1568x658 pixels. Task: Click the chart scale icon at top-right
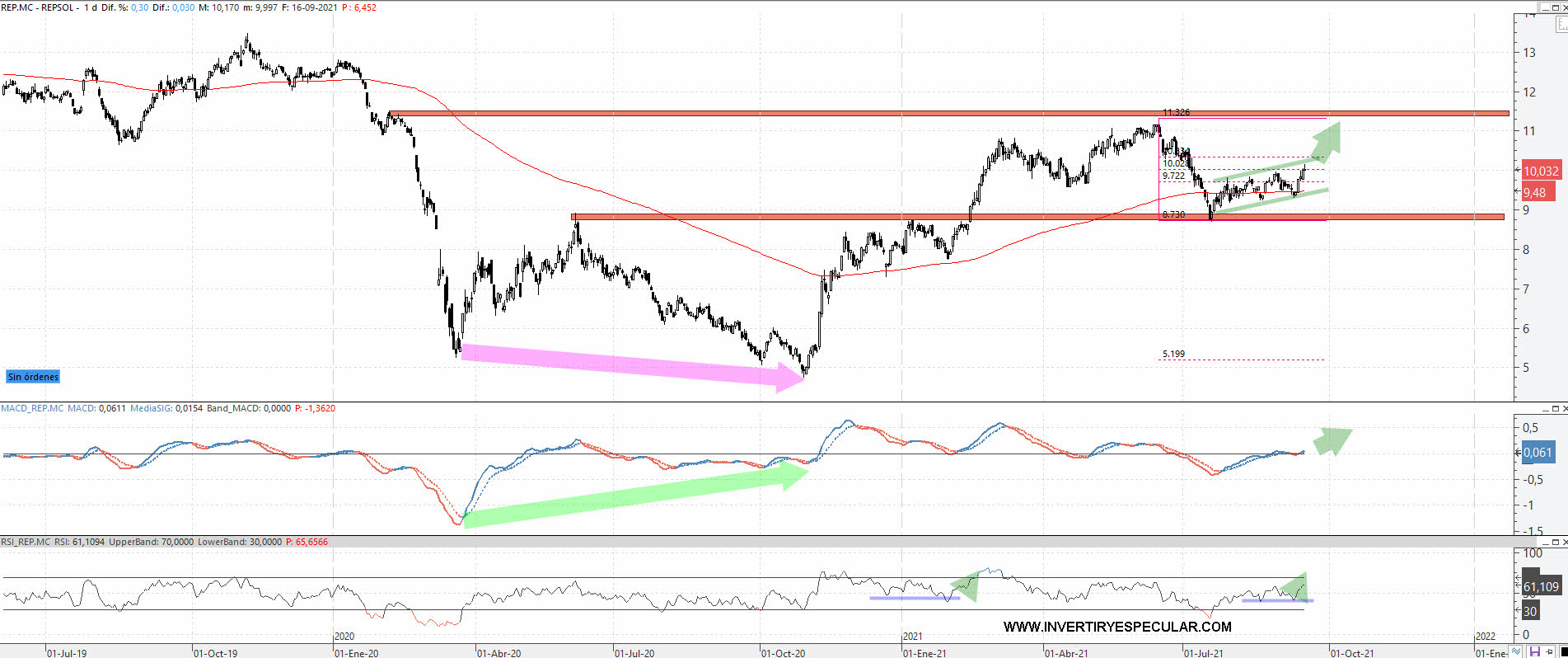(x=1561, y=25)
